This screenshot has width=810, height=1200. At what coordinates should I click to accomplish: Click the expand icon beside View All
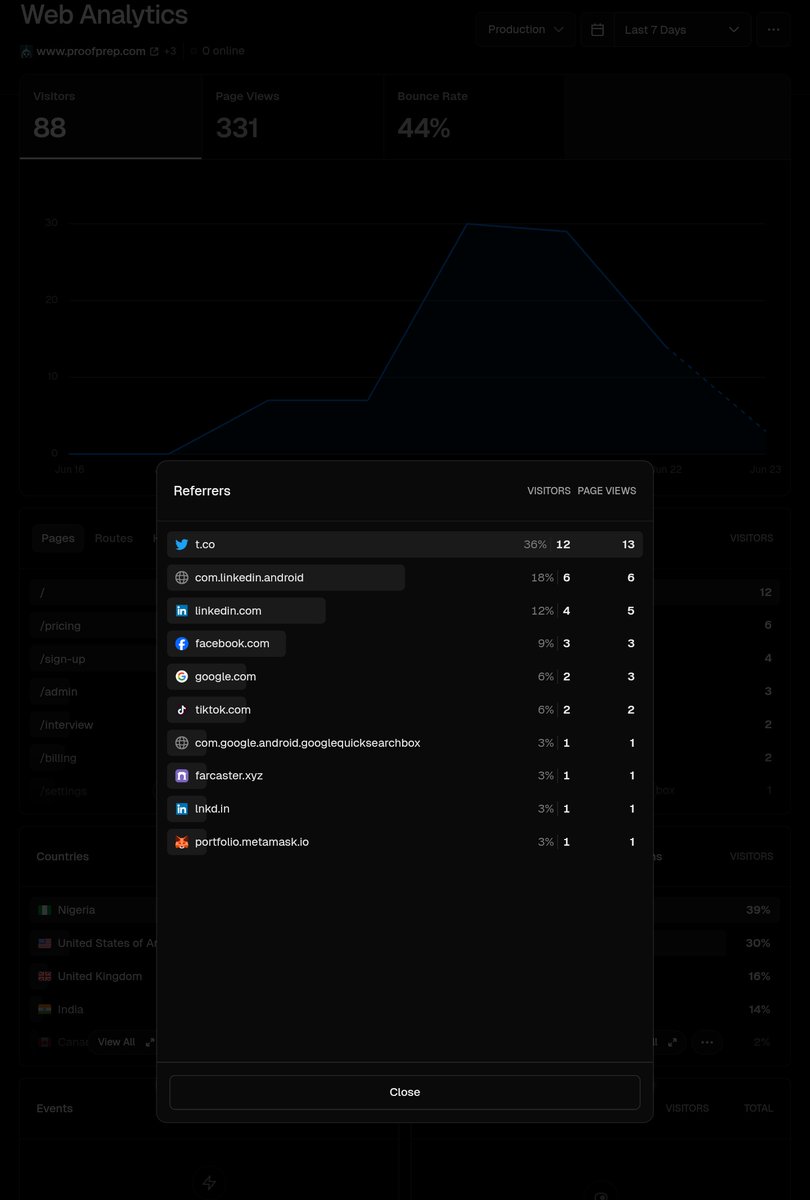(x=150, y=1042)
